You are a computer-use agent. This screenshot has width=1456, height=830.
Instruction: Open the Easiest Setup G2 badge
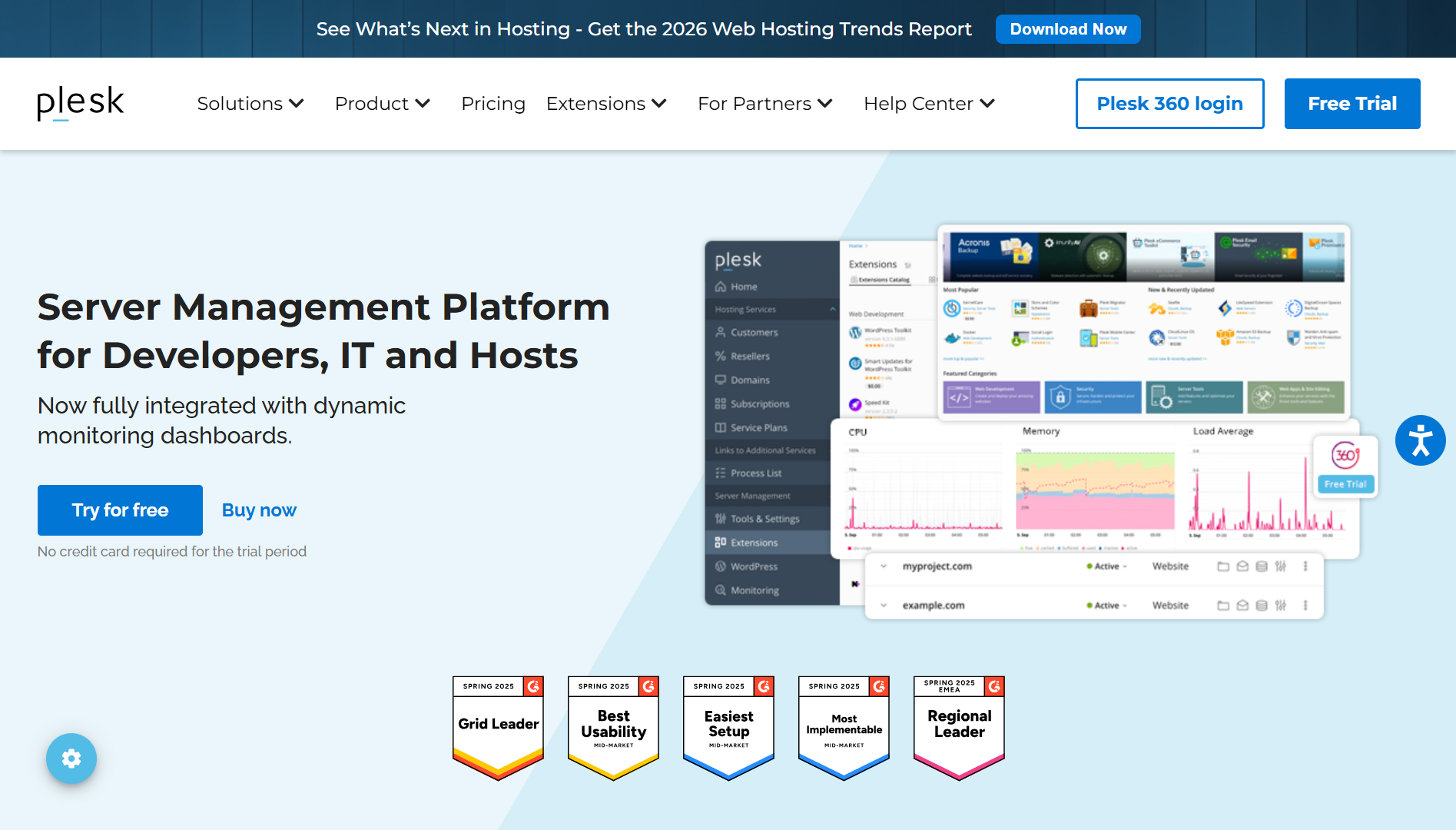pos(728,727)
